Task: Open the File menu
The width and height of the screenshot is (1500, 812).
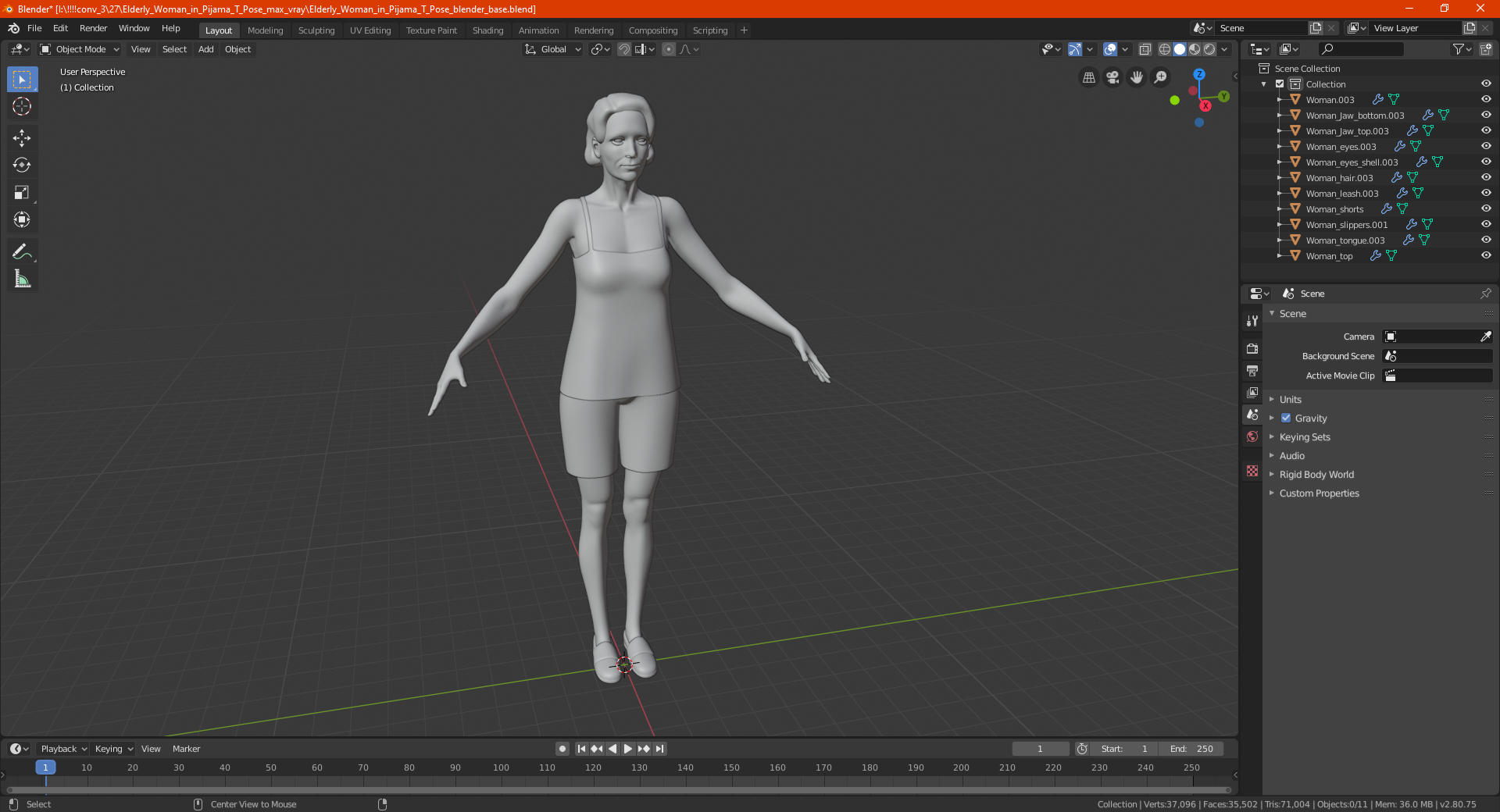Action: click(x=34, y=28)
